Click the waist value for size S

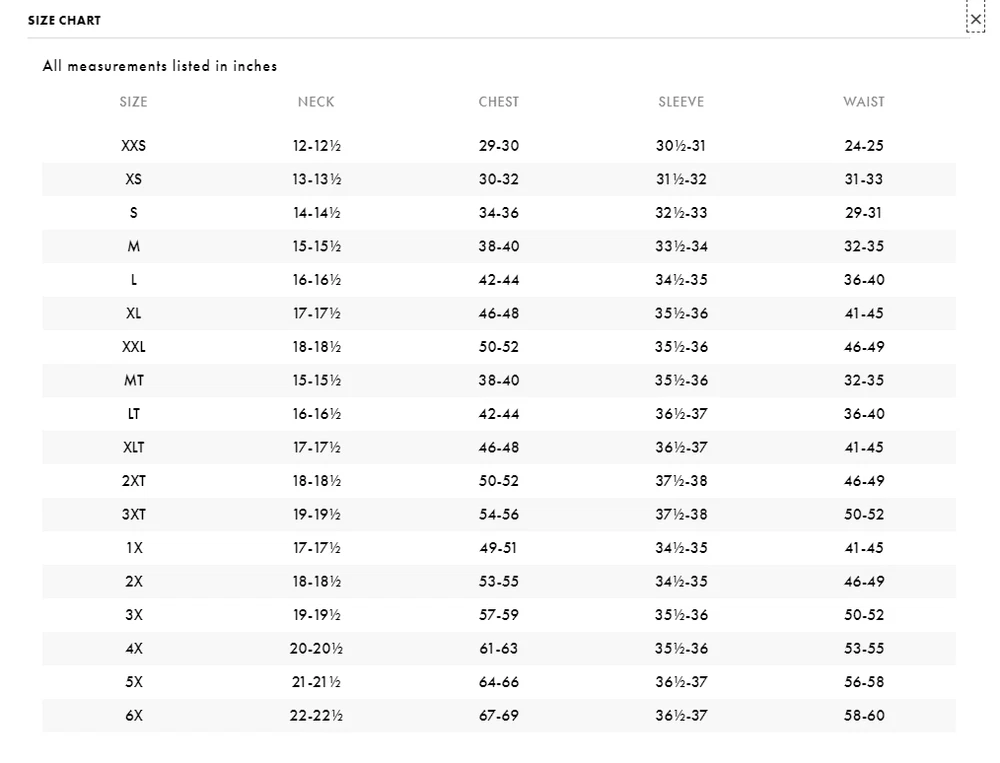[864, 213]
